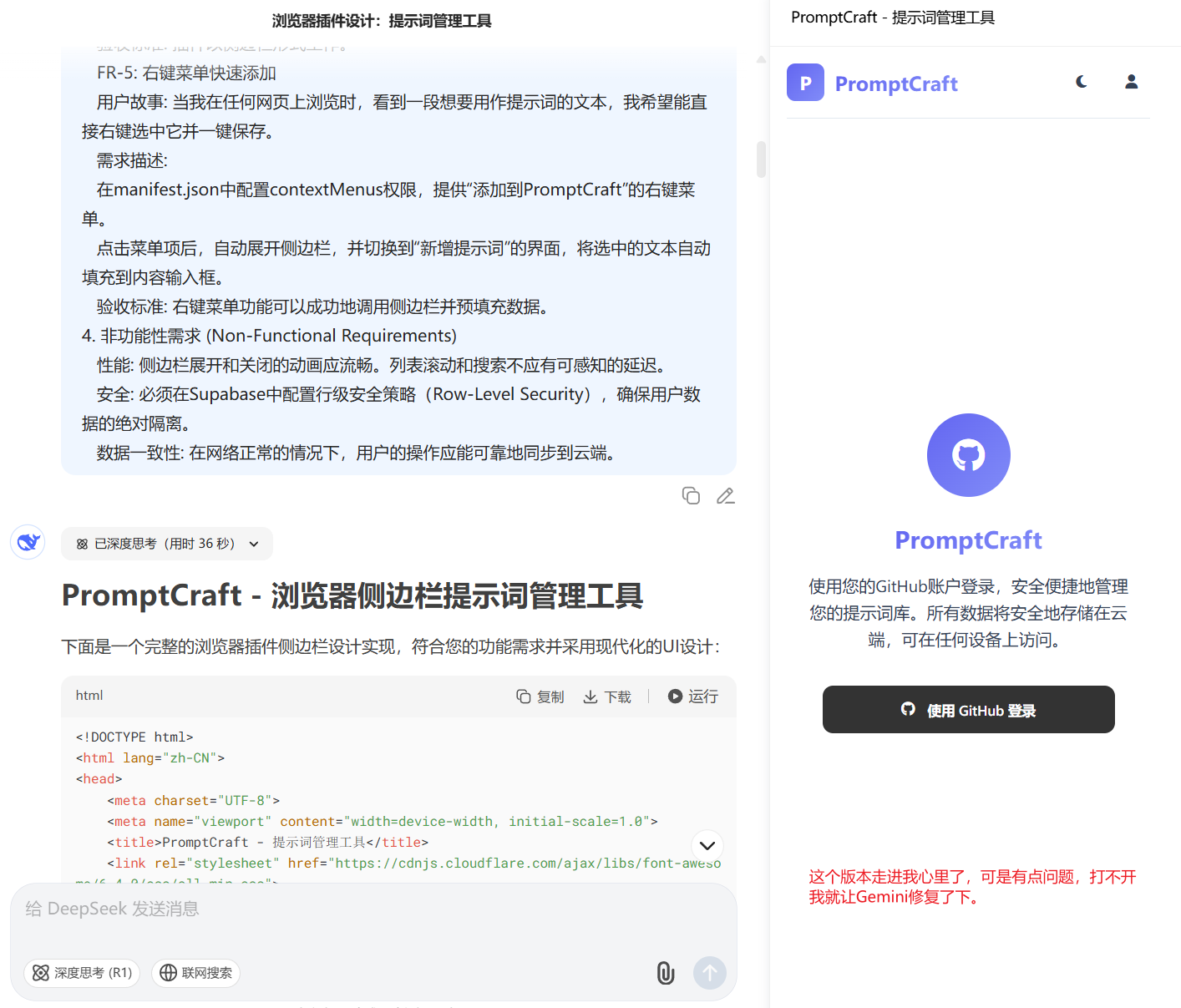Toggle dark mode with the moon icon
The image size is (1181, 1008).
1082,82
